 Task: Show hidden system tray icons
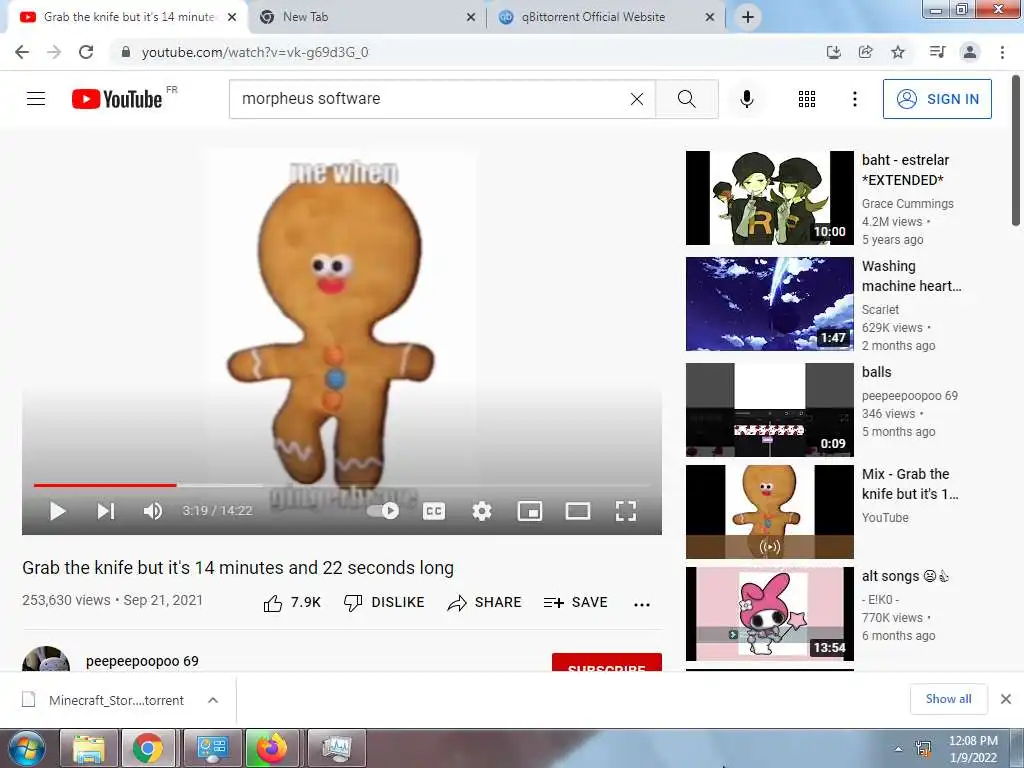(899, 749)
